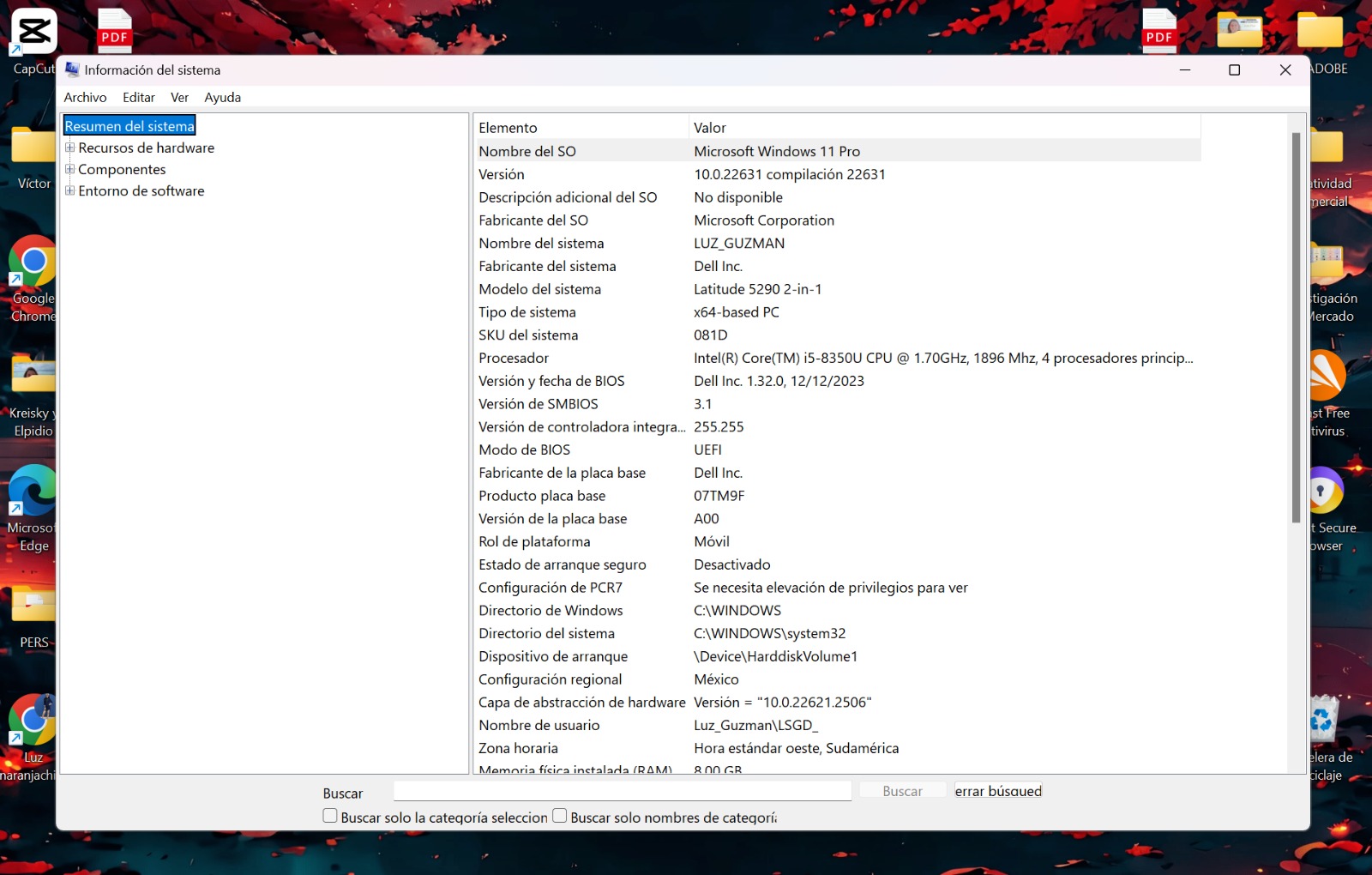1372x875 pixels.
Task: Select the Versión row showing 10.0.22631
Action: click(x=838, y=174)
